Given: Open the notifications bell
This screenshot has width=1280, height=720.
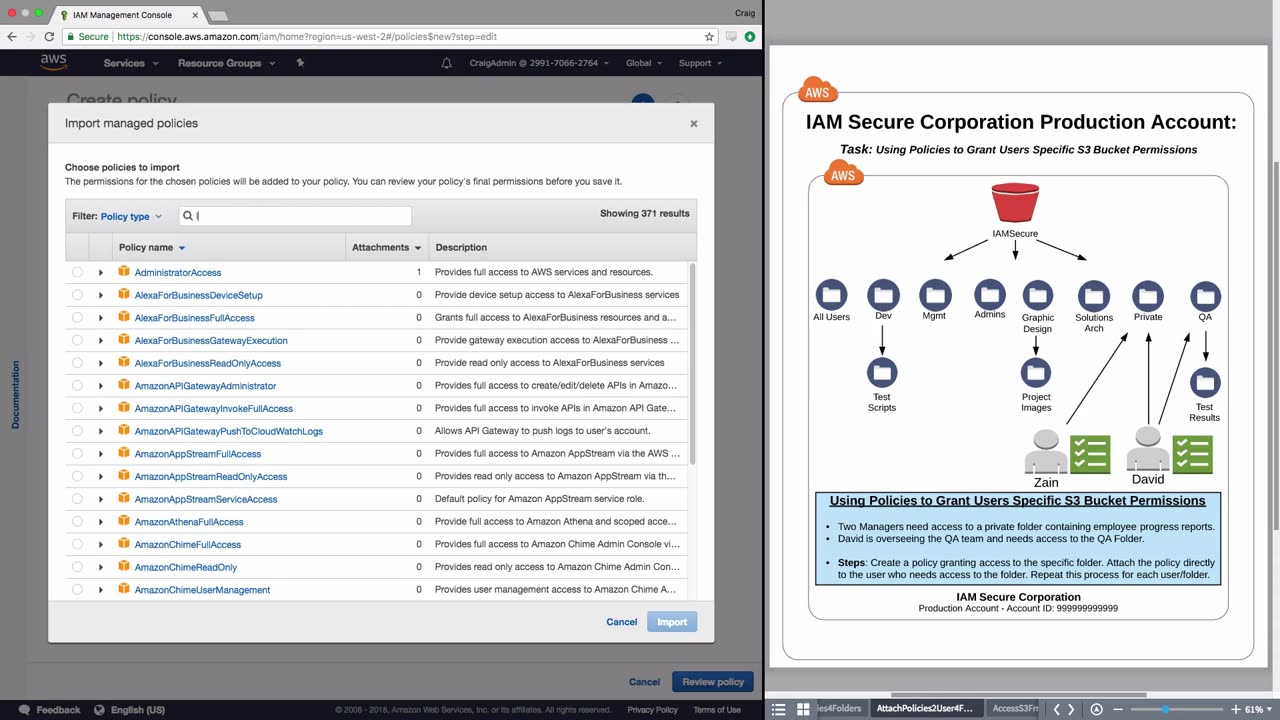Looking at the screenshot, I should click(447, 63).
